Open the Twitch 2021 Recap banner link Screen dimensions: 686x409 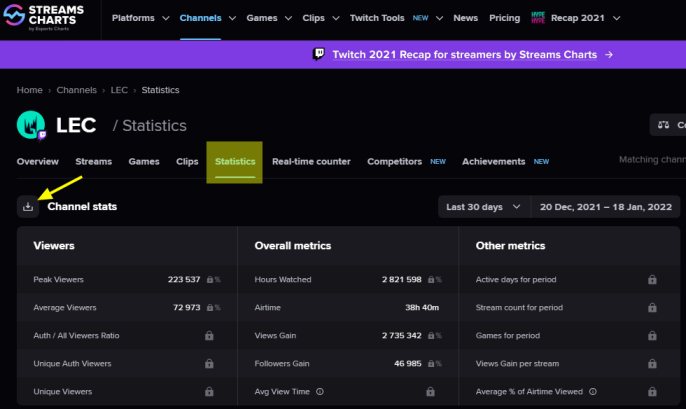[465, 55]
